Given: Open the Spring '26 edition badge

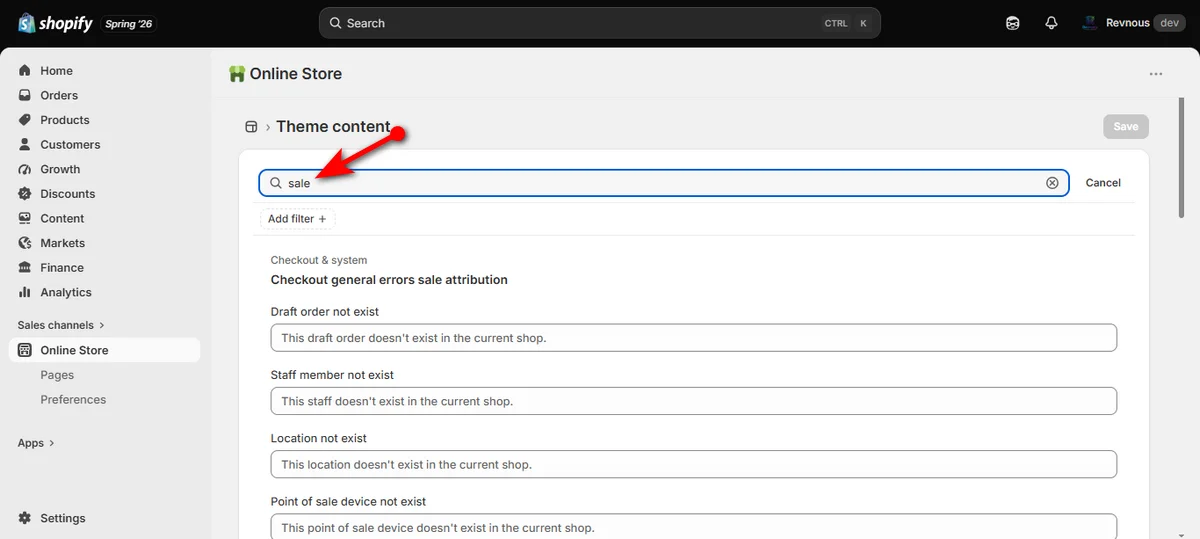Looking at the screenshot, I should point(129,23).
